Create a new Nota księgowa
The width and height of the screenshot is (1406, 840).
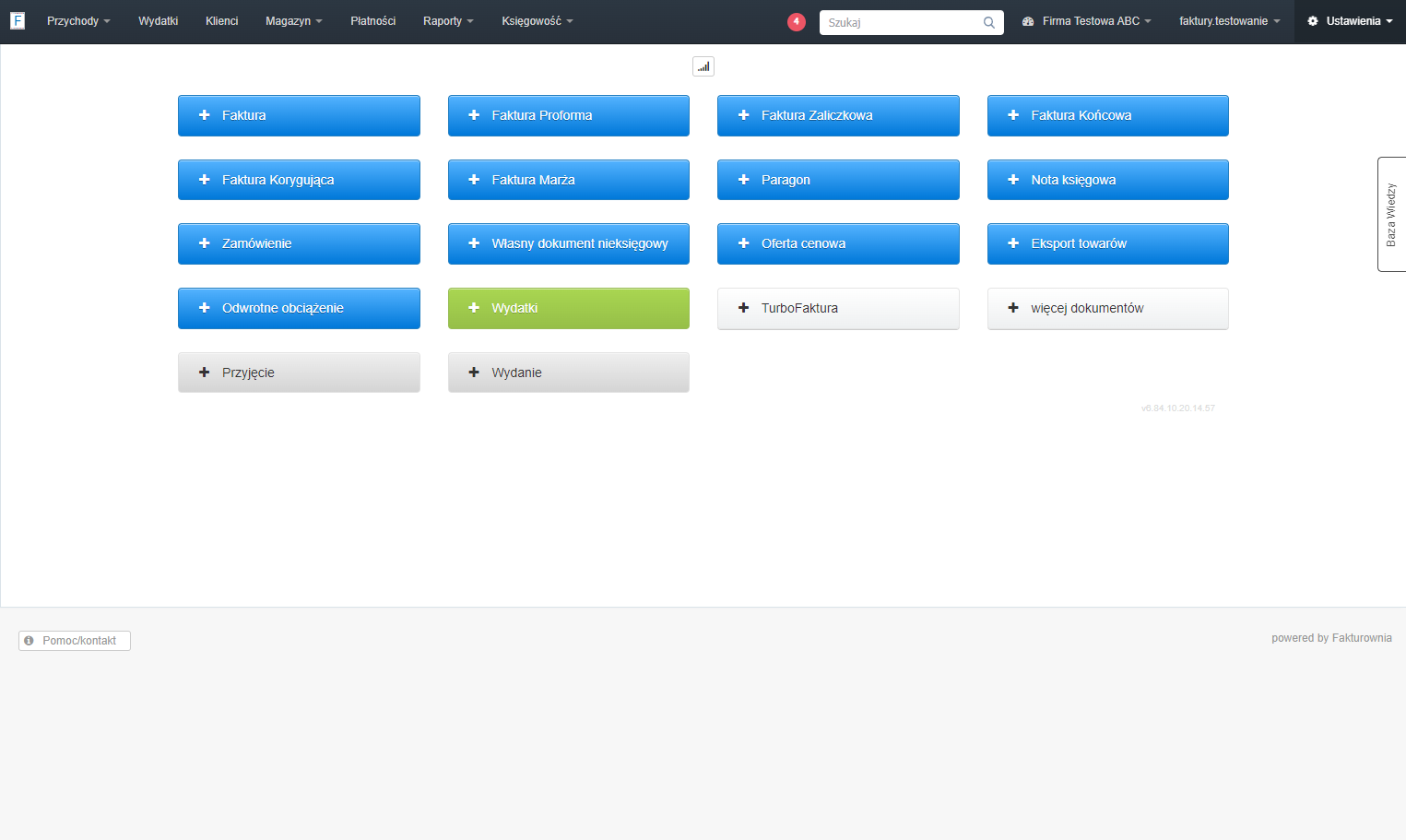tap(1108, 180)
